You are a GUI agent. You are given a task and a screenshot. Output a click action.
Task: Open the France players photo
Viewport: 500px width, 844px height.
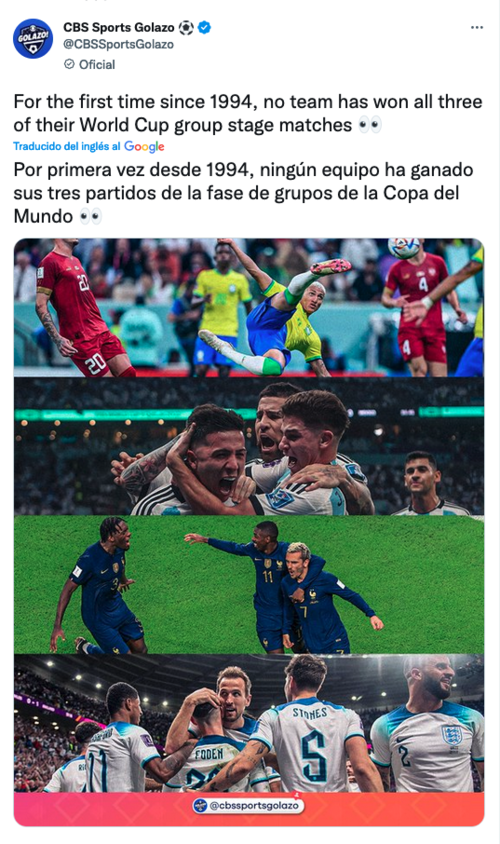pyautogui.click(x=249, y=585)
